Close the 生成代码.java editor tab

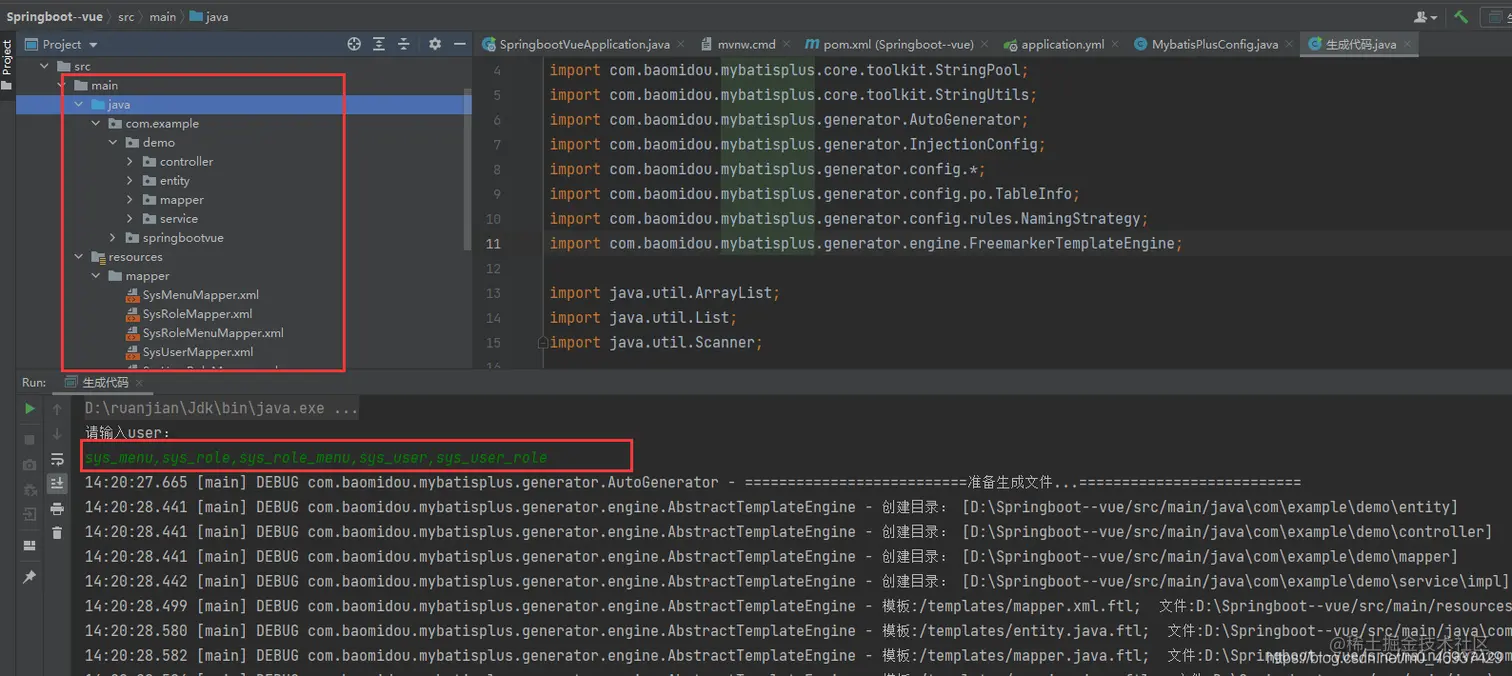1407,44
